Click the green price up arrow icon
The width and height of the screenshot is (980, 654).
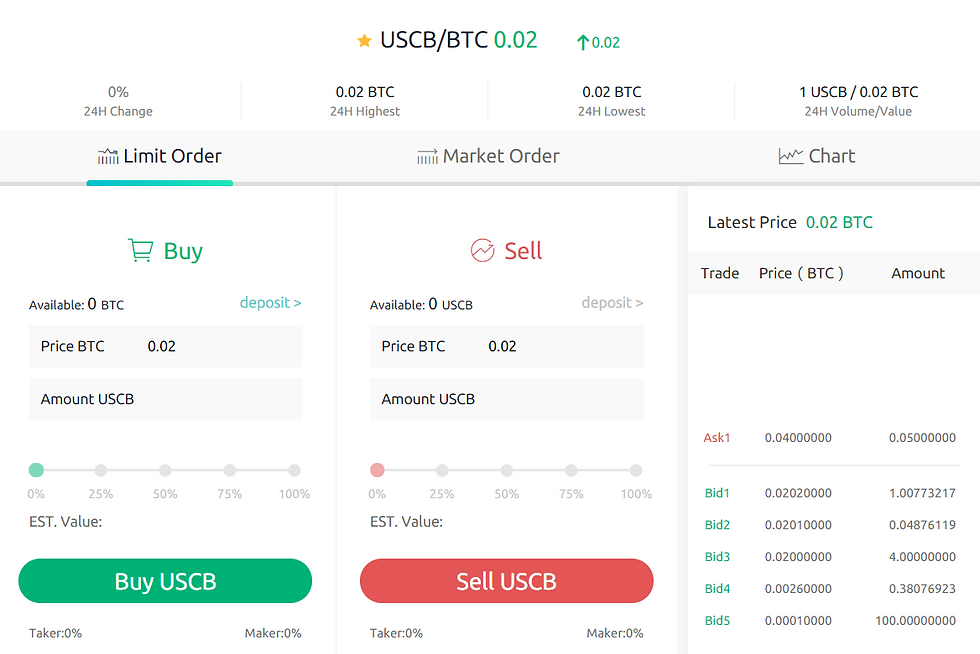point(583,42)
